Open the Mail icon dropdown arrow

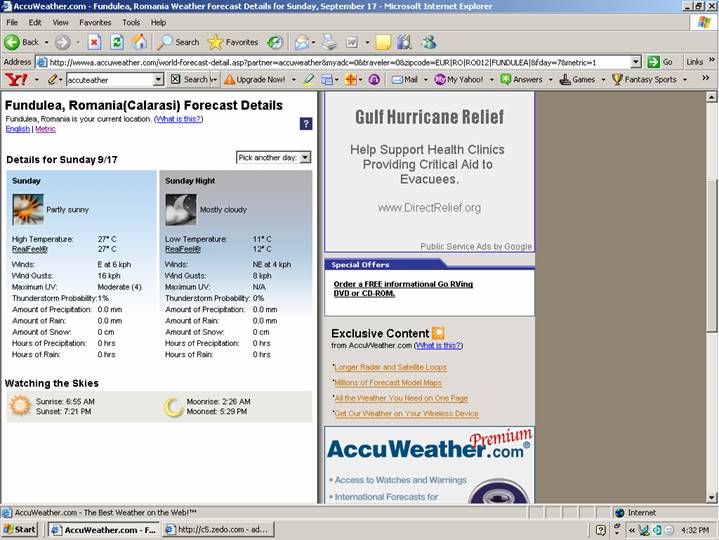click(x=314, y=43)
